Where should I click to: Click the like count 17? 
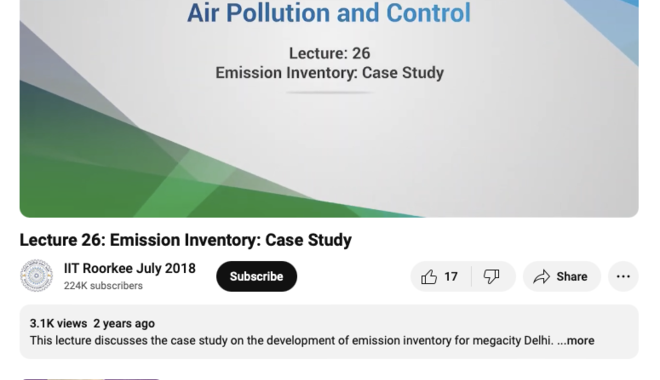[451, 276]
